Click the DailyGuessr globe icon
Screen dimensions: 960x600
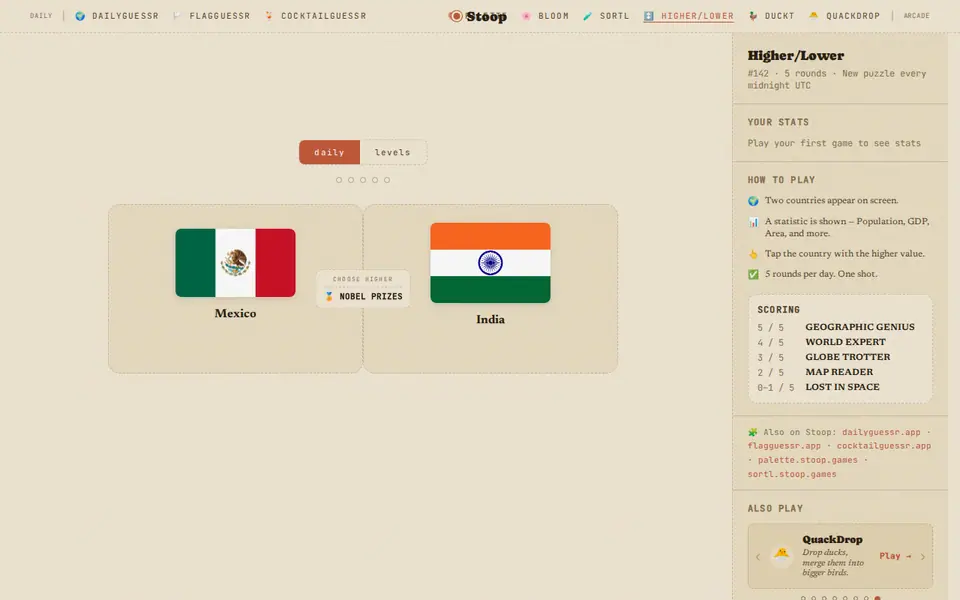[x=80, y=16]
